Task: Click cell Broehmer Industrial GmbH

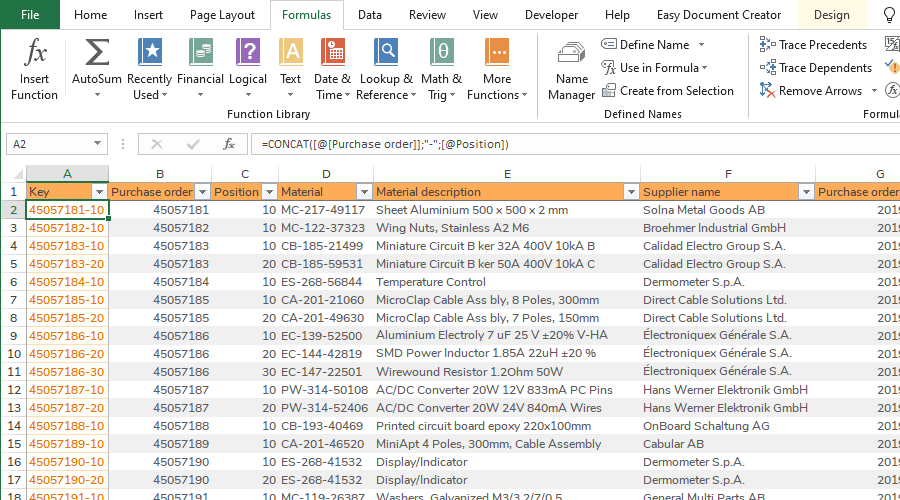Action: point(727,228)
